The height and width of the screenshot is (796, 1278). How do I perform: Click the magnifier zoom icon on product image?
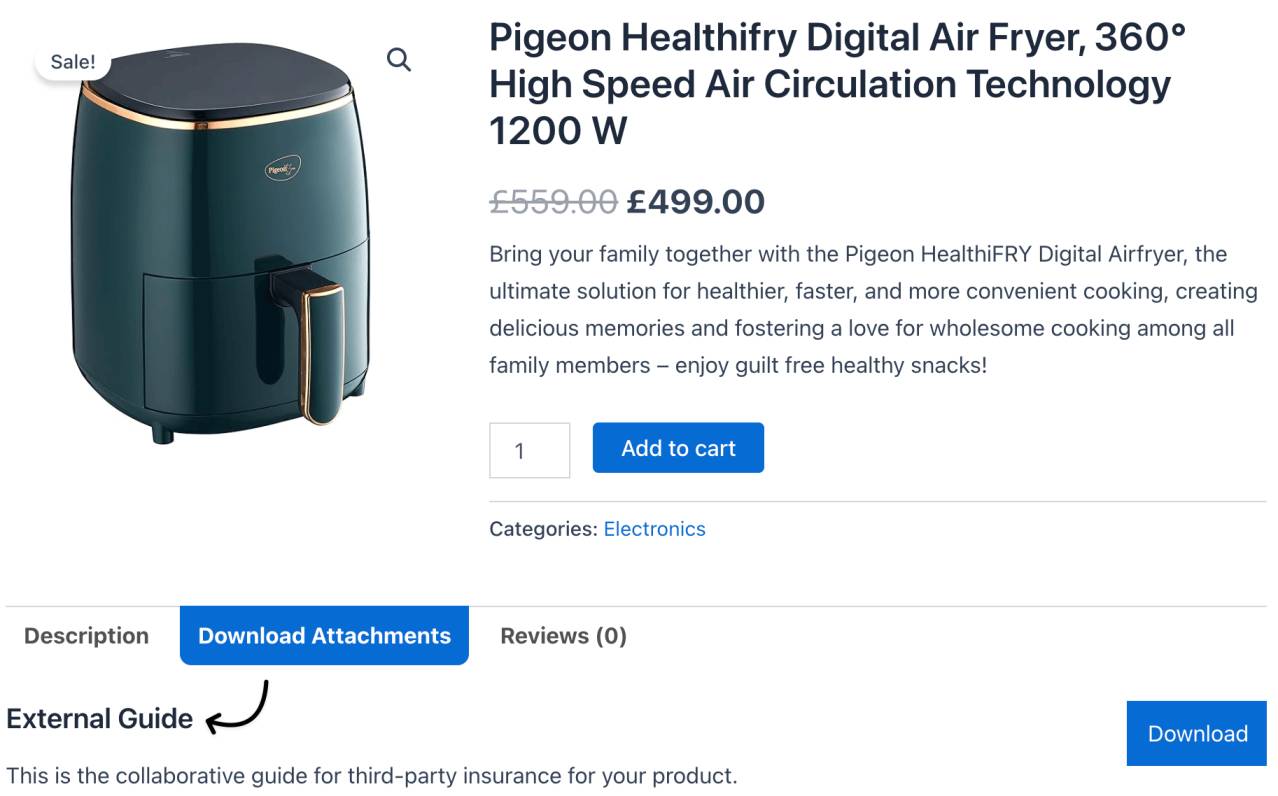click(x=399, y=60)
